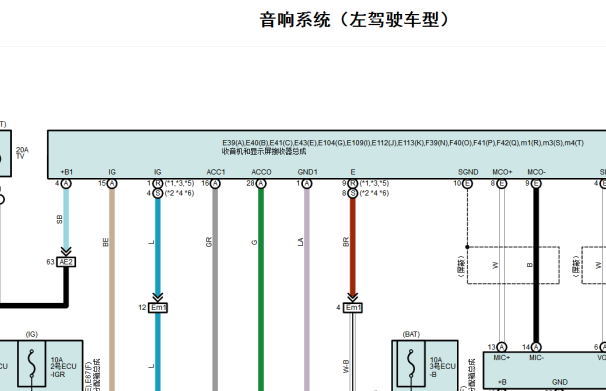Viewport: 606px width, 391px height.
Task: Click the BR wire color label
Action: 346,242
